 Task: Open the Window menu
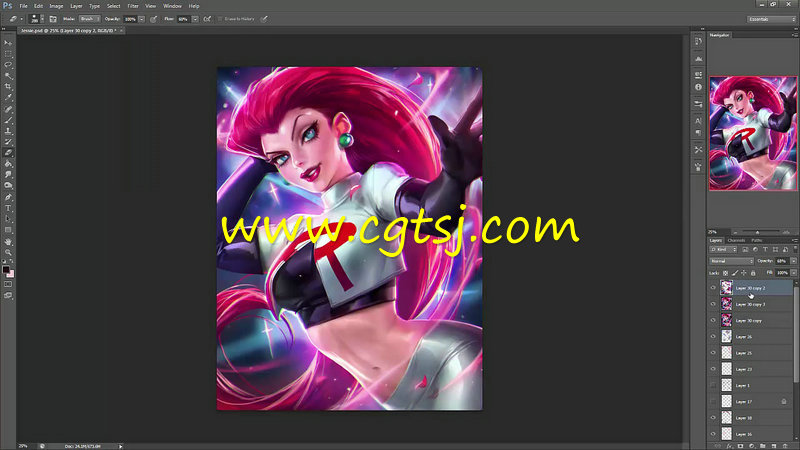[172, 6]
